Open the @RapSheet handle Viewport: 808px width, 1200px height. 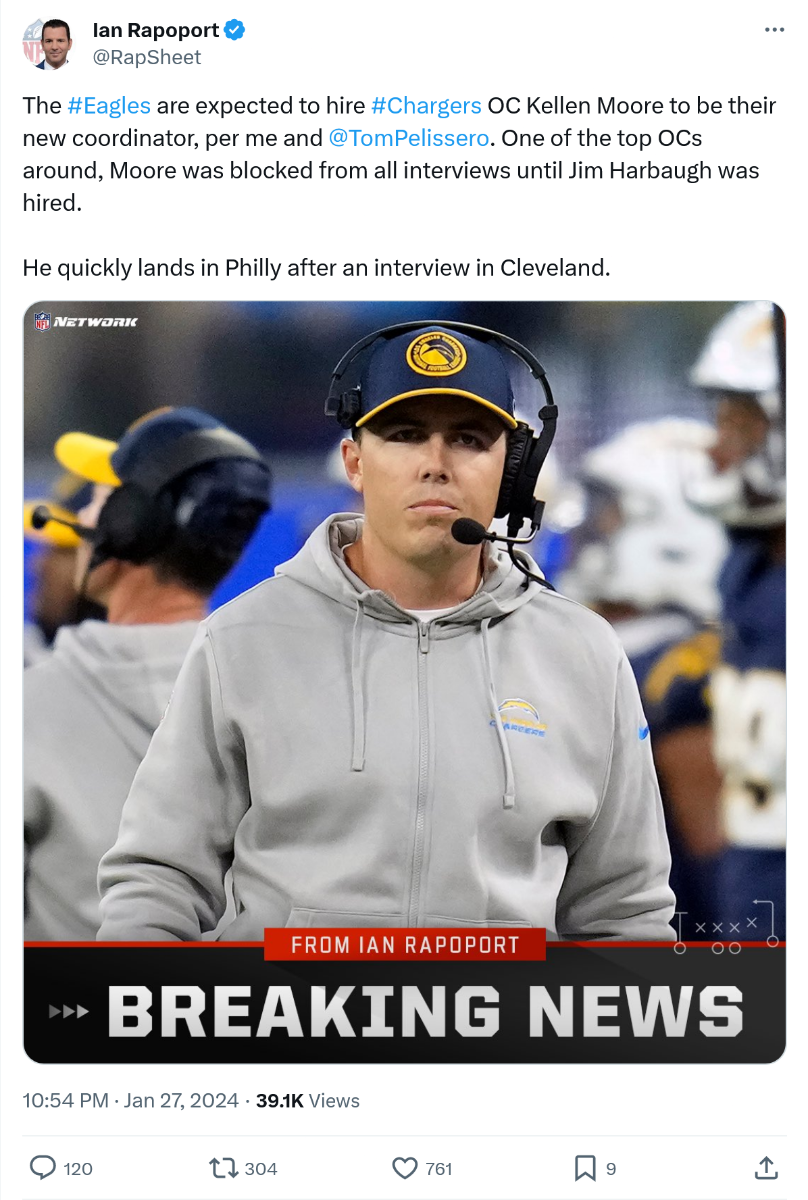[147, 57]
